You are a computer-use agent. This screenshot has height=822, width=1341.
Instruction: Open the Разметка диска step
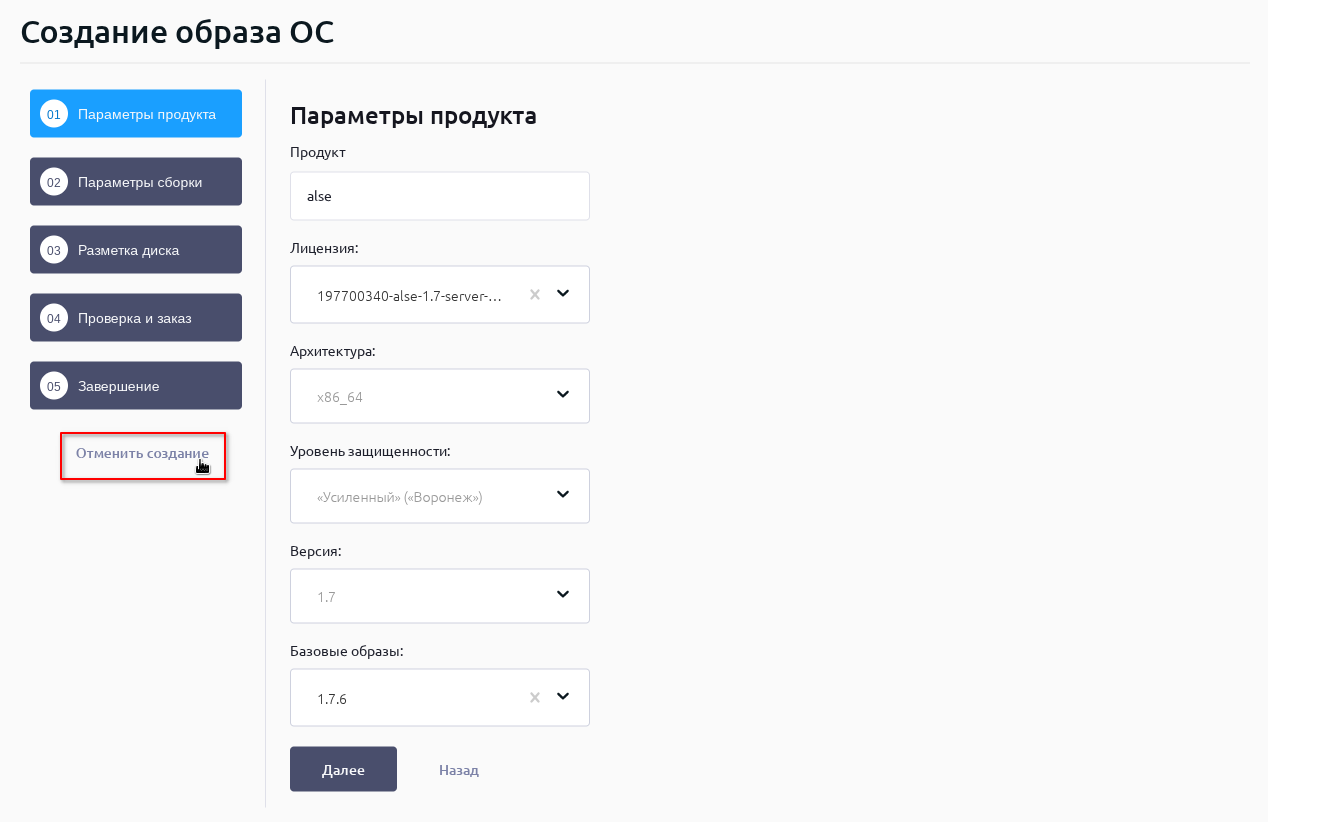(x=129, y=250)
